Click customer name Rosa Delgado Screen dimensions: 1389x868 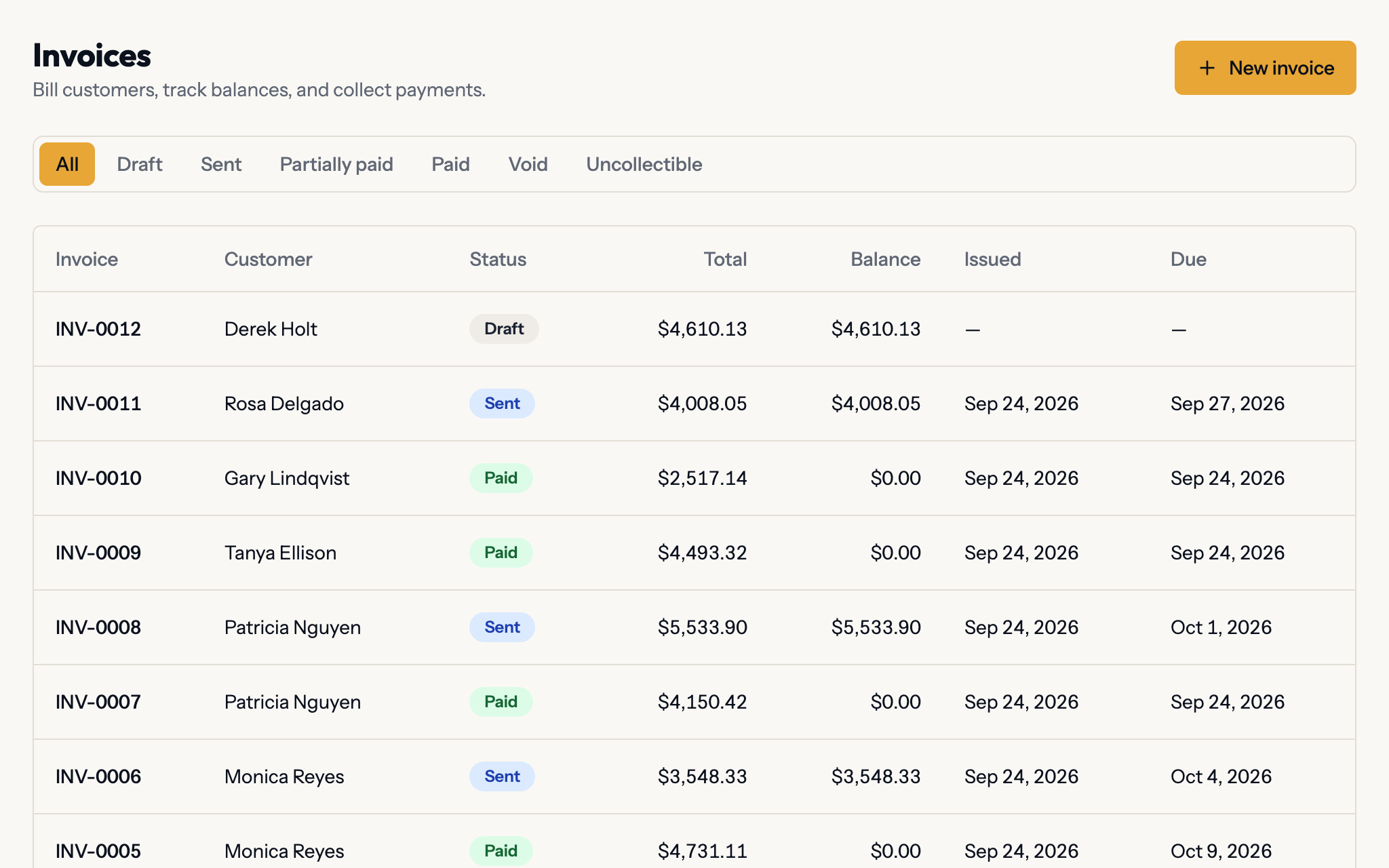[x=284, y=403]
